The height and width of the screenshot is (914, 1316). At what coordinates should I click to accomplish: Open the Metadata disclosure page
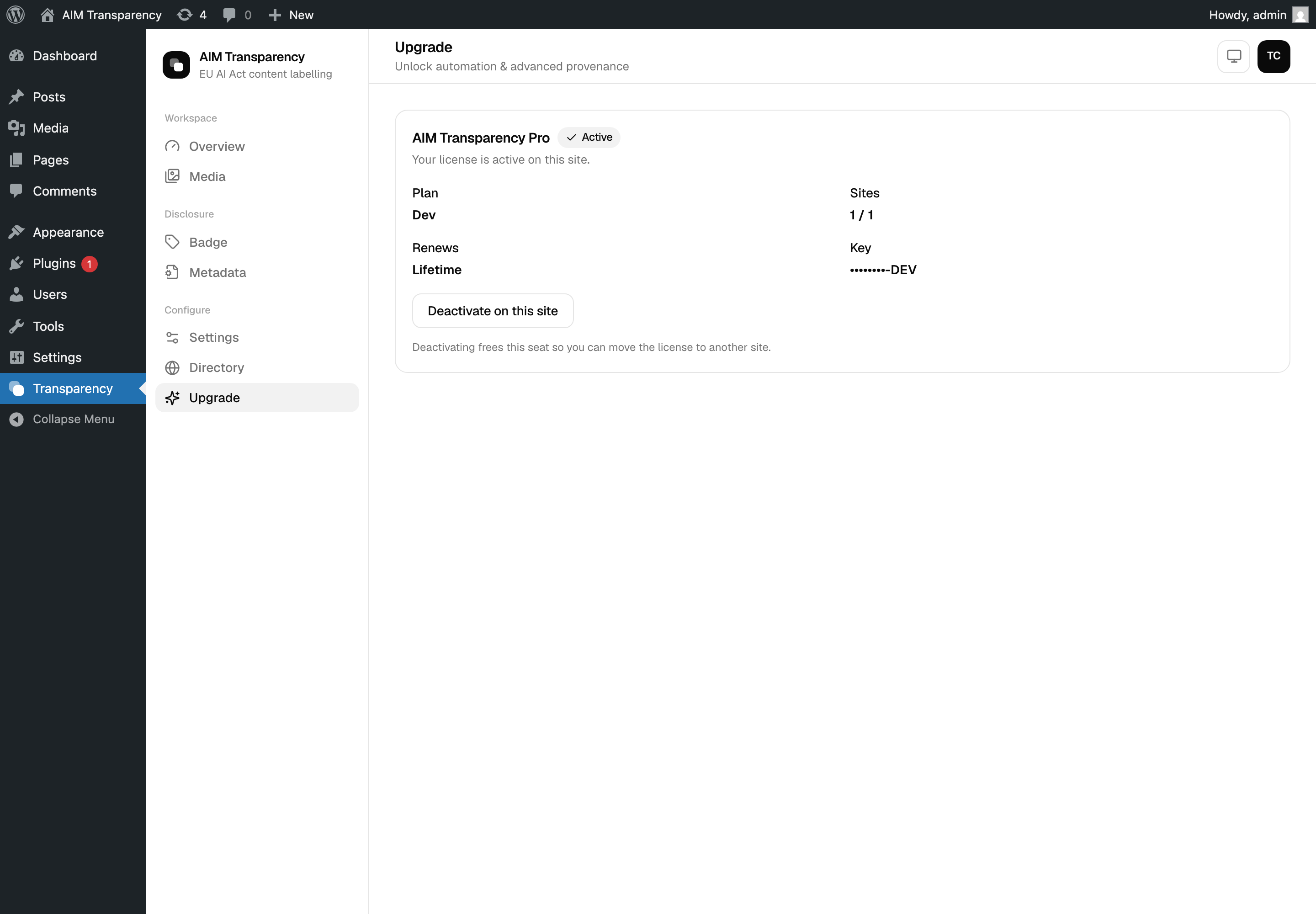point(257,272)
